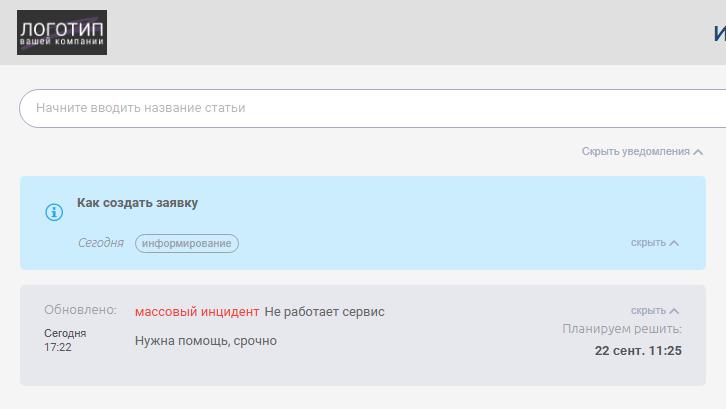Select the Нужна помощь, срочно description text
Viewport: 726px width, 409px height.
(206, 341)
